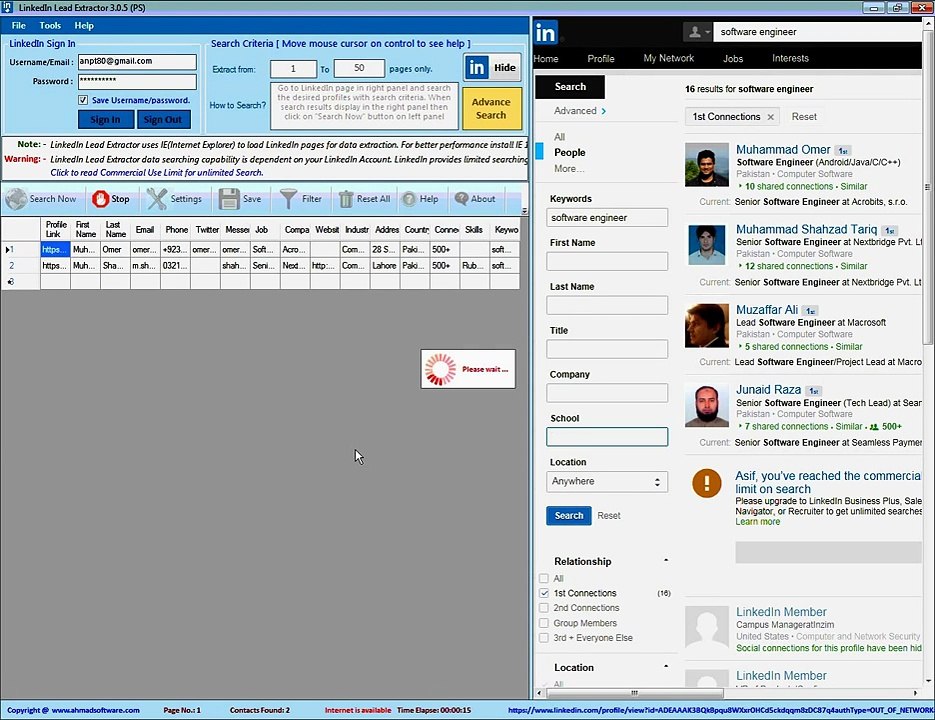Open the Location Anywhere dropdown

pos(607,481)
